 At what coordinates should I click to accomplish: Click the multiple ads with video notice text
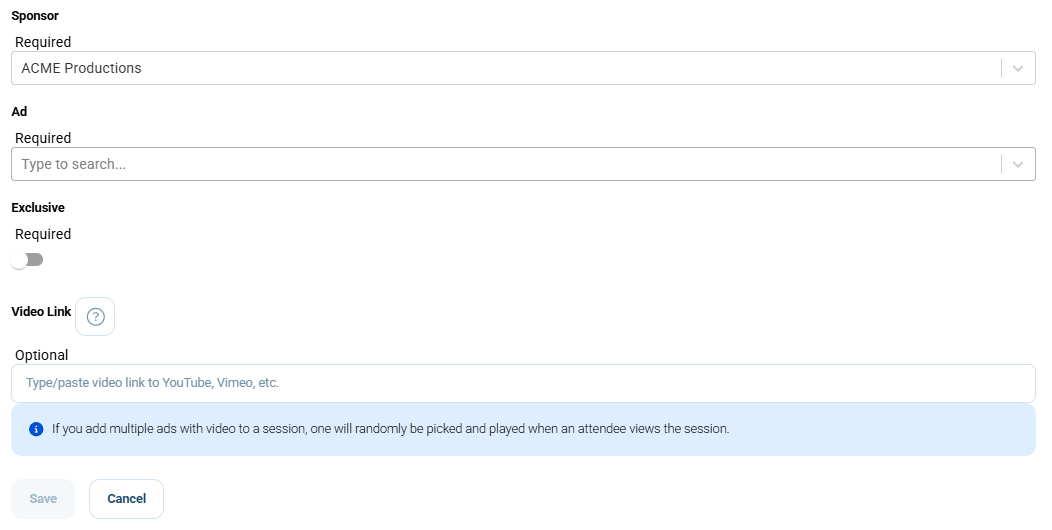click(390, 429)
